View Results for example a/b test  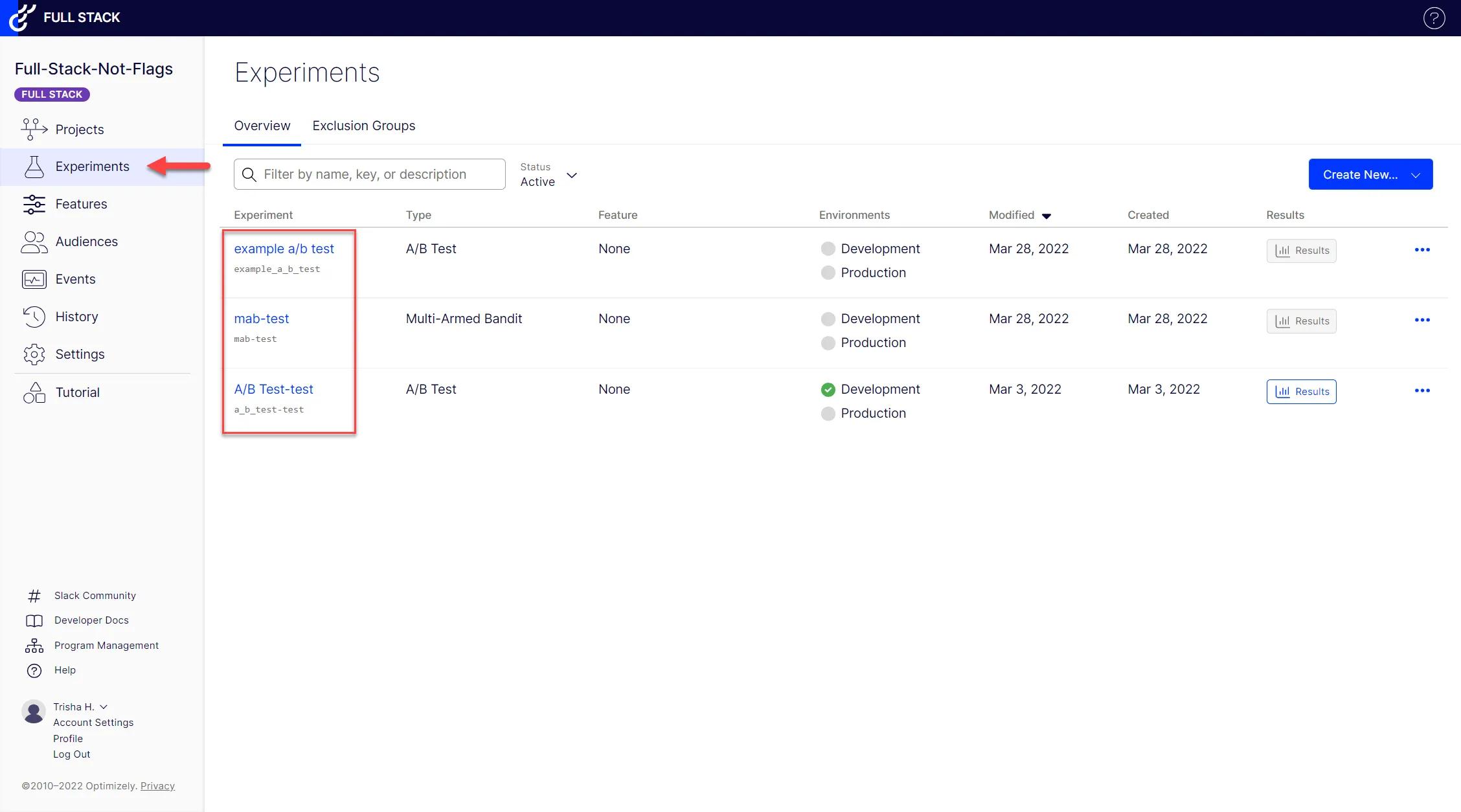click(1301, 251)
